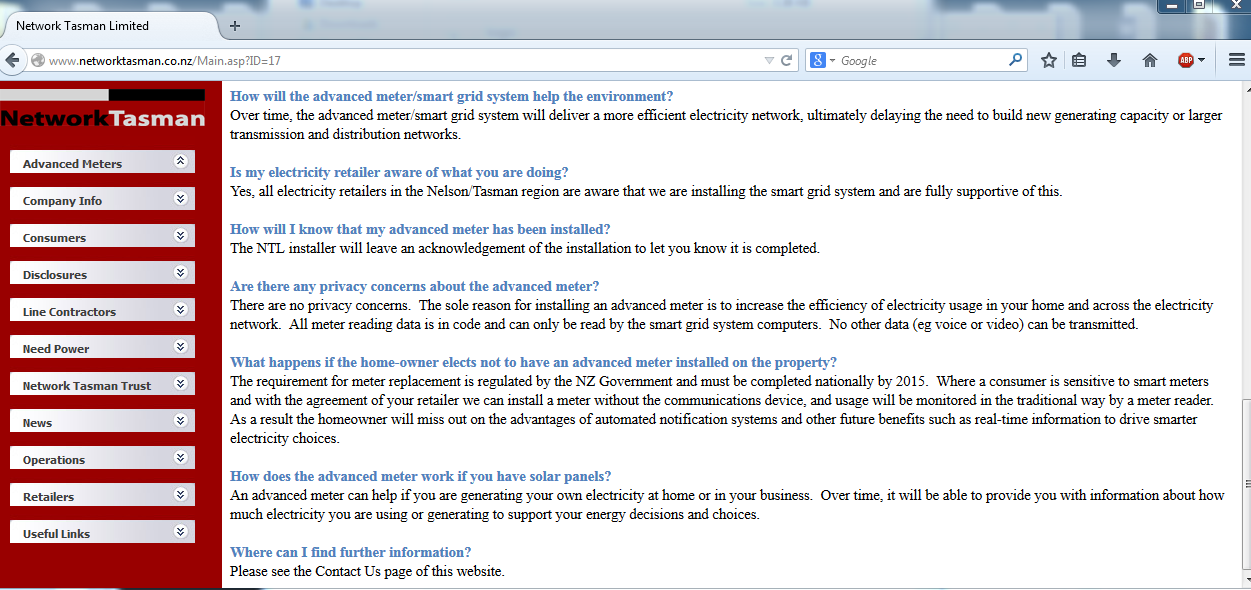This screenshot has height=590, width=1251.
Task: Select the Network Tasman Limited tab
Action: click(100, 26)
